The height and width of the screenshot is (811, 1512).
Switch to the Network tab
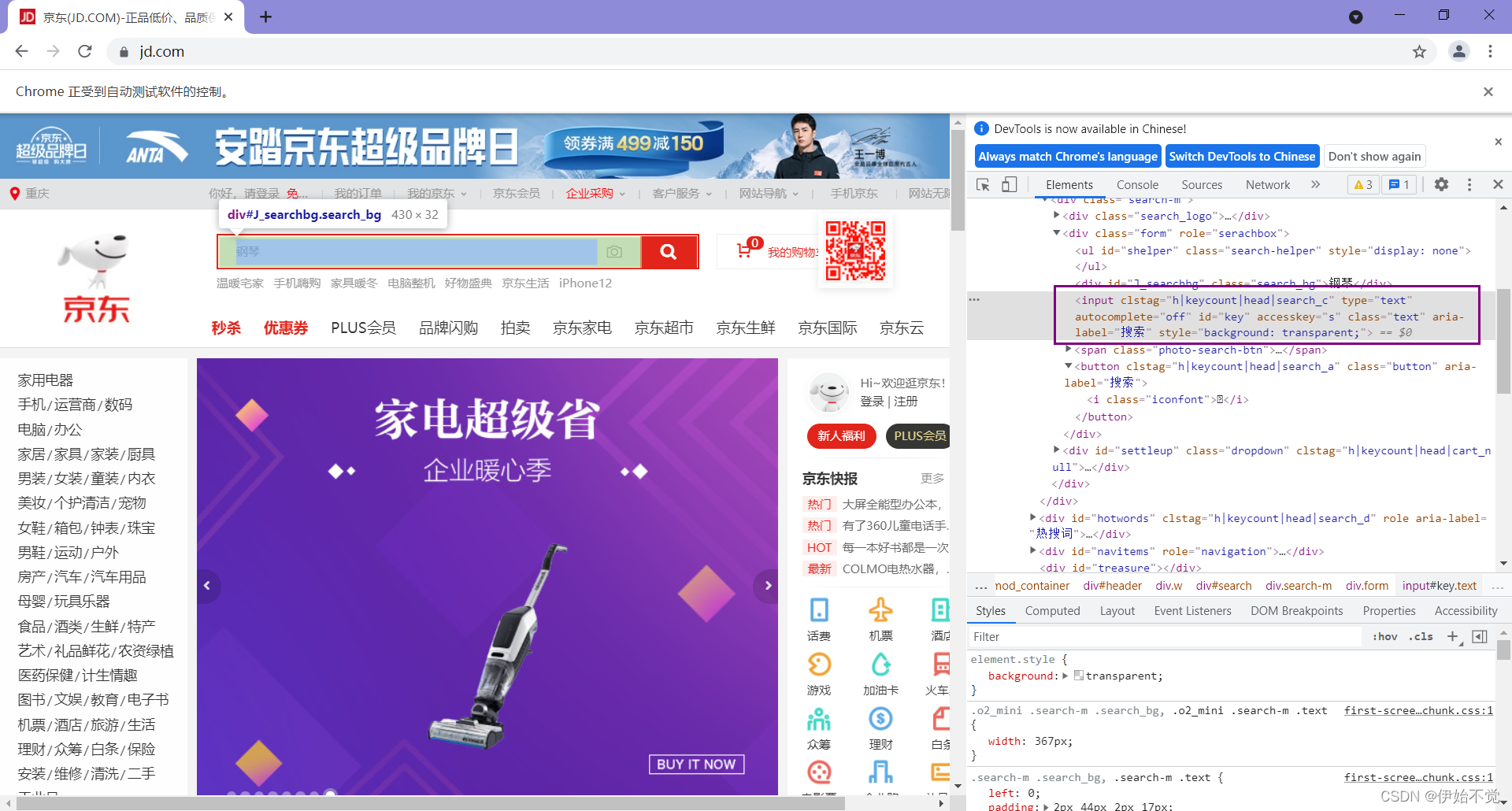click(1268, 185)
